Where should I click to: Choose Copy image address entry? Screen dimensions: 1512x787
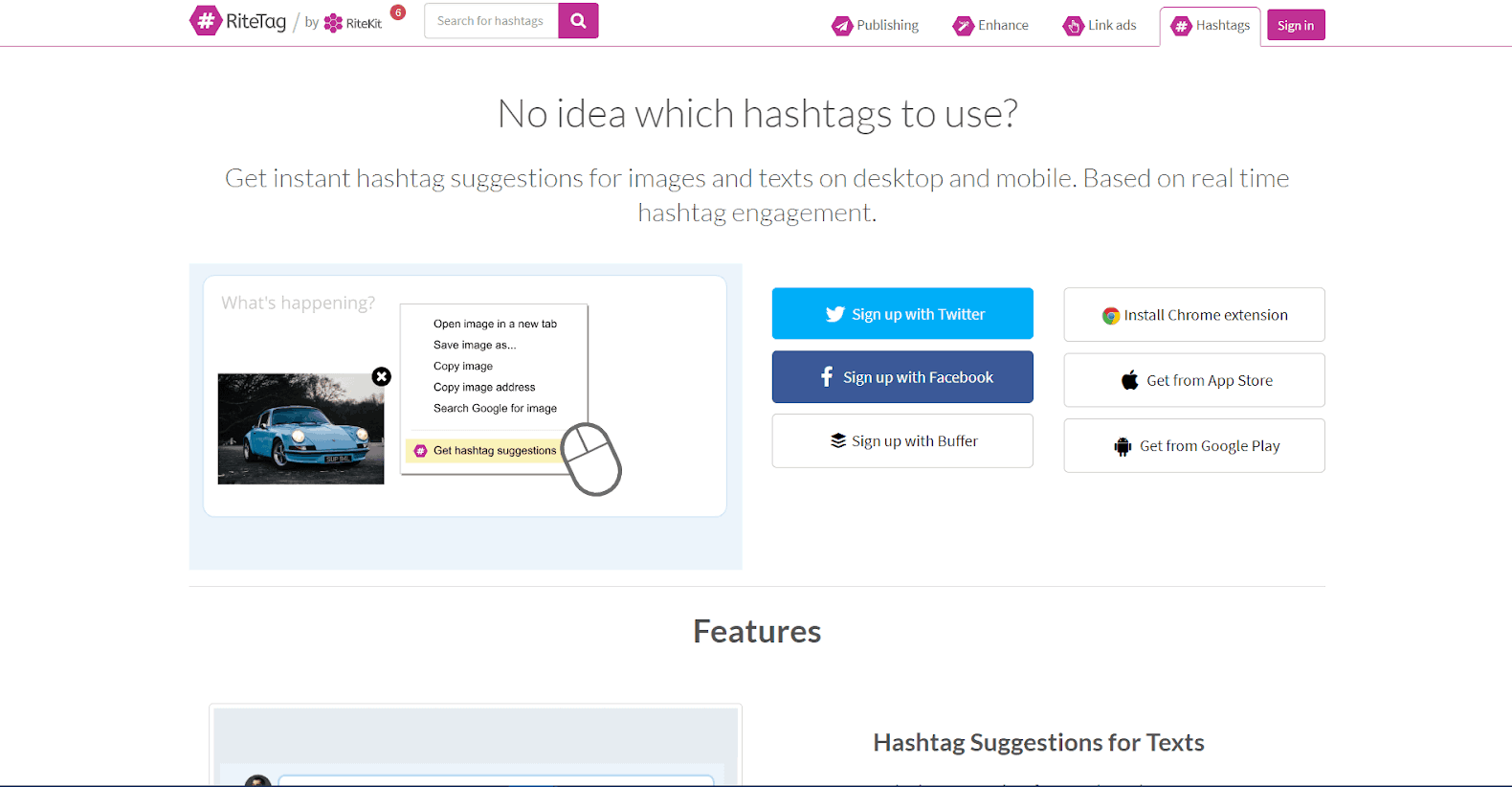(484, 387)
